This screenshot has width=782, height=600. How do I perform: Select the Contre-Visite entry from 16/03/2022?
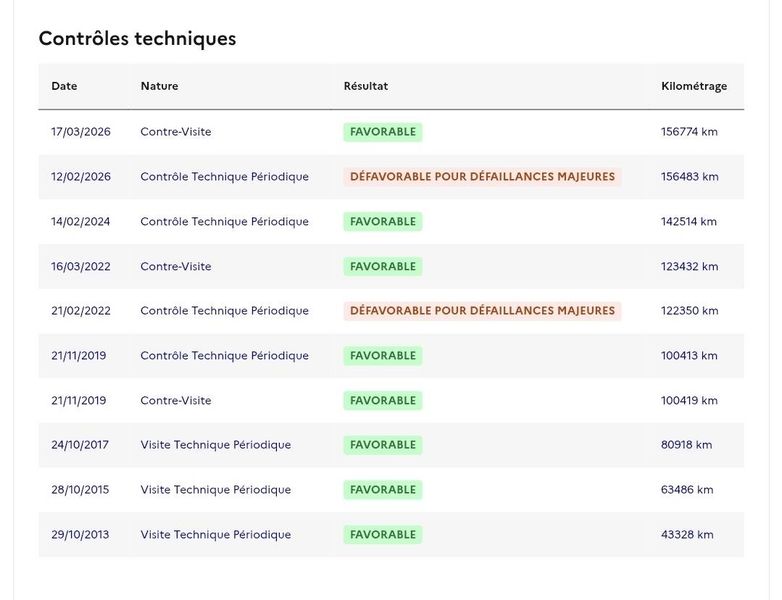(x=176, y=266)
